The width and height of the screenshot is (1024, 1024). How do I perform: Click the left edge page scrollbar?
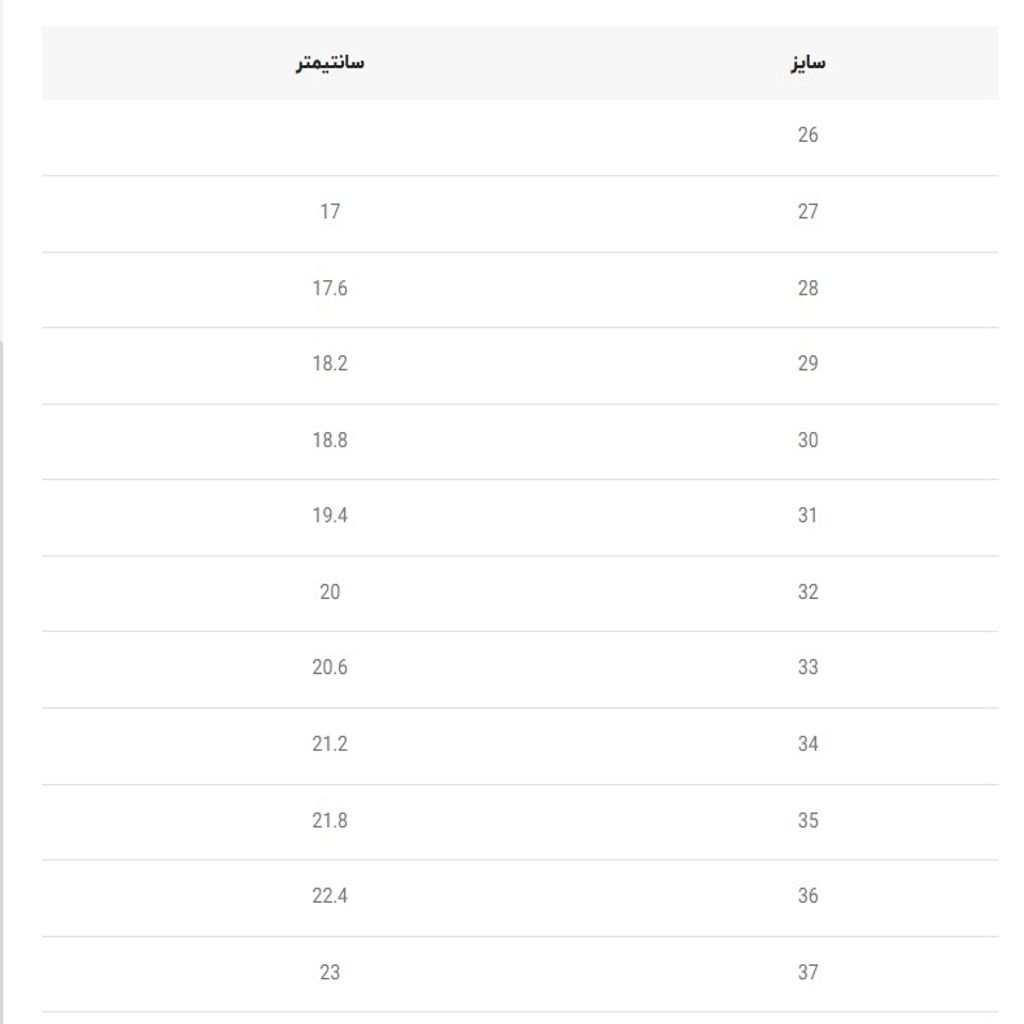pyautogui.click(x=1, y=682)
